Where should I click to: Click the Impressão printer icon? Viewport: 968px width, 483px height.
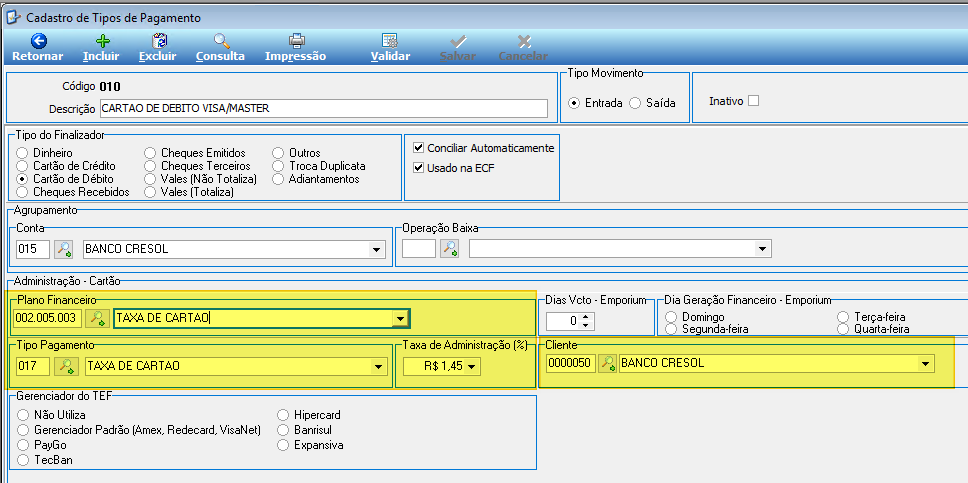[297, 42]
